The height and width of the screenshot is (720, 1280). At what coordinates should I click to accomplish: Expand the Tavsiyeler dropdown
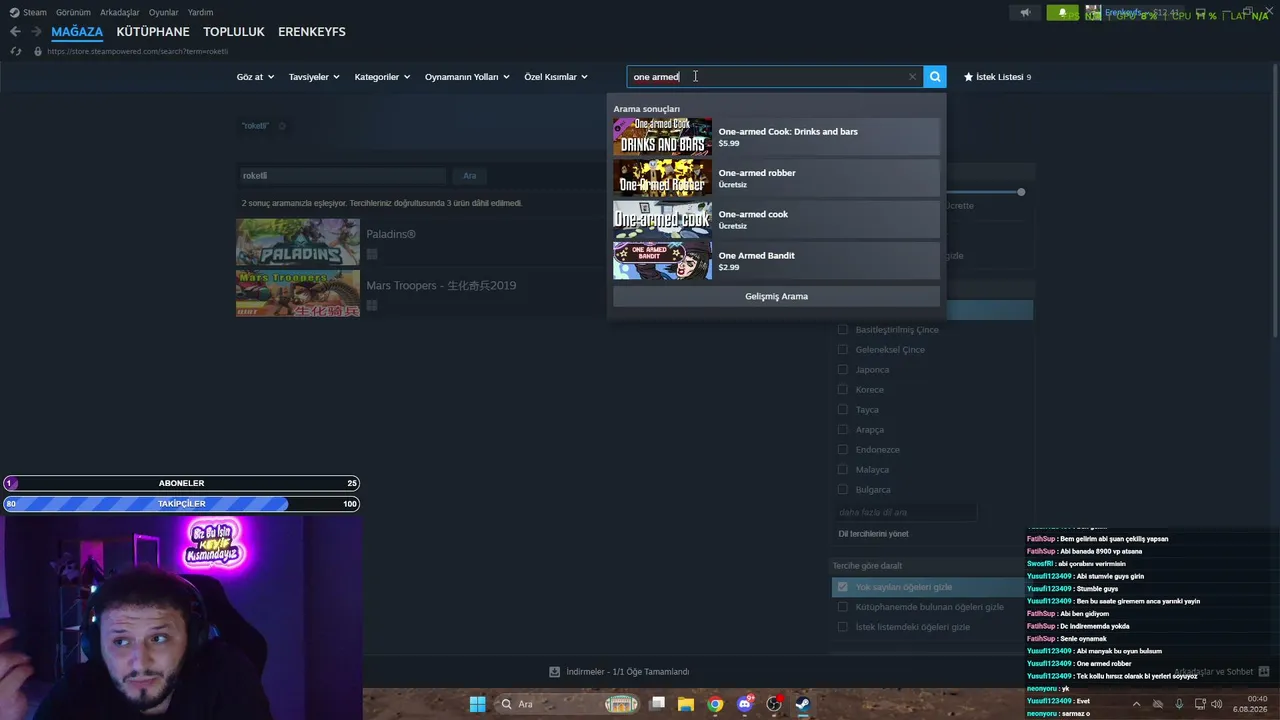(x=314, y=77)
